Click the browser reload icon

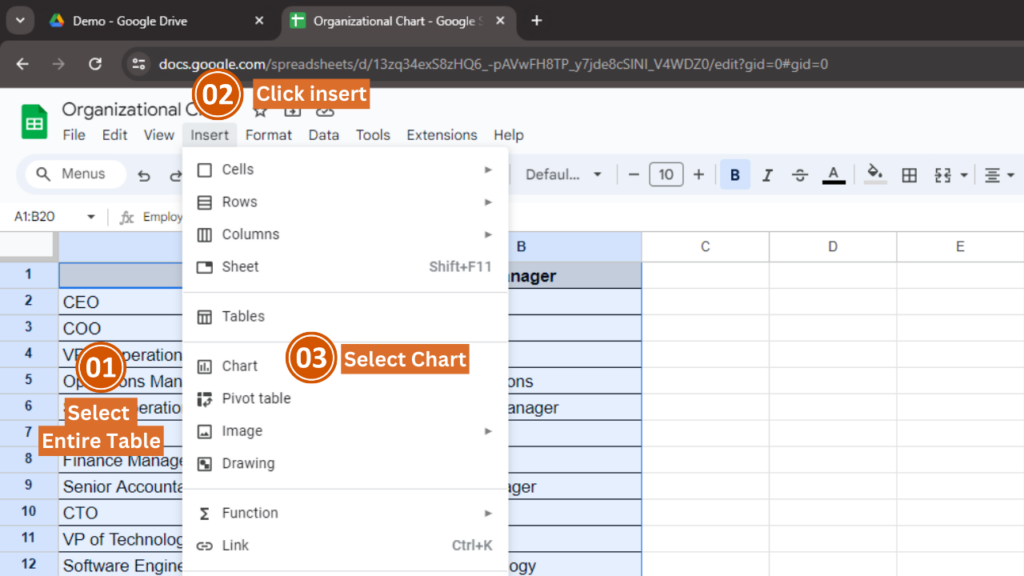pos(95,63)
